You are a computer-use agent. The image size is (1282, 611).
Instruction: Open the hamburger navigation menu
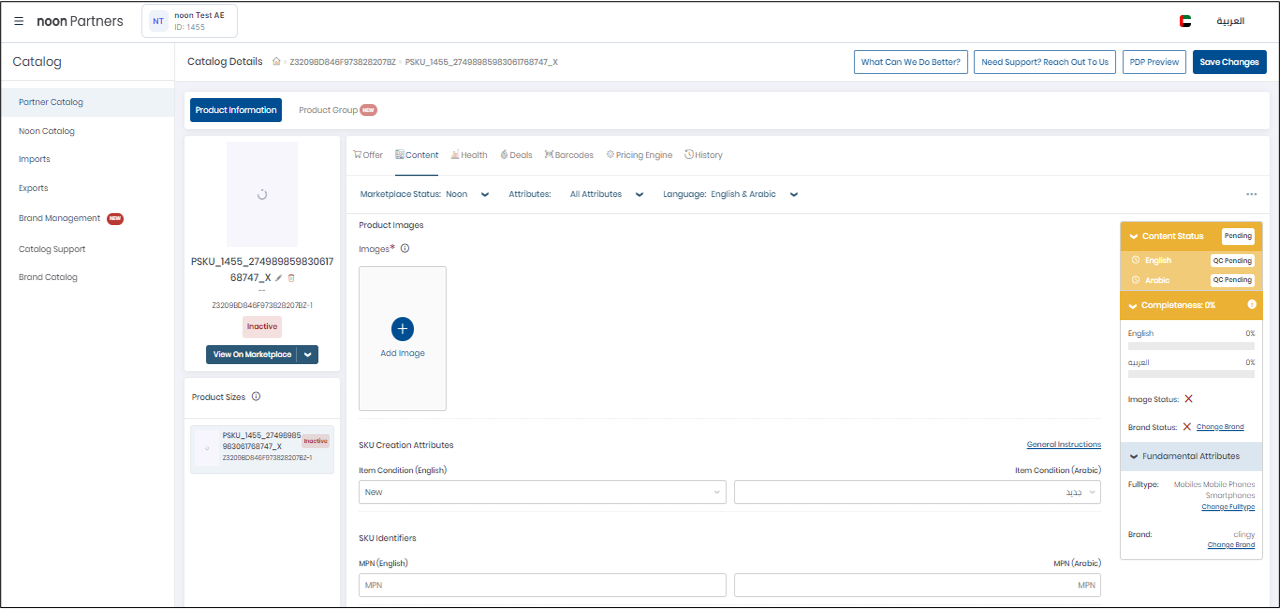(x=19, y=21)
